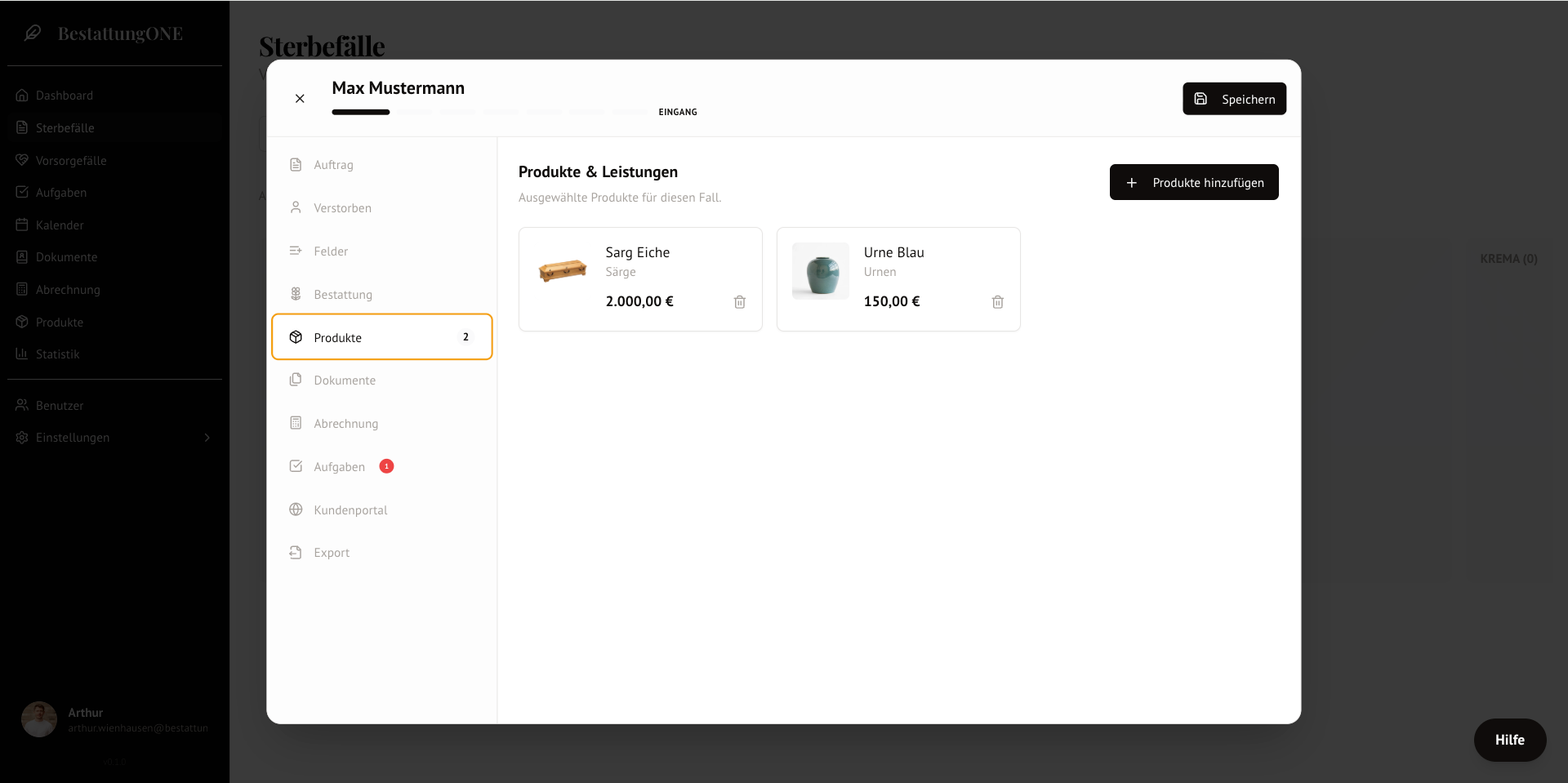Open the dialog's Aufgaben tab
Screen dimensions: 1568x783
pyautogui.click(x=382, y=467)
